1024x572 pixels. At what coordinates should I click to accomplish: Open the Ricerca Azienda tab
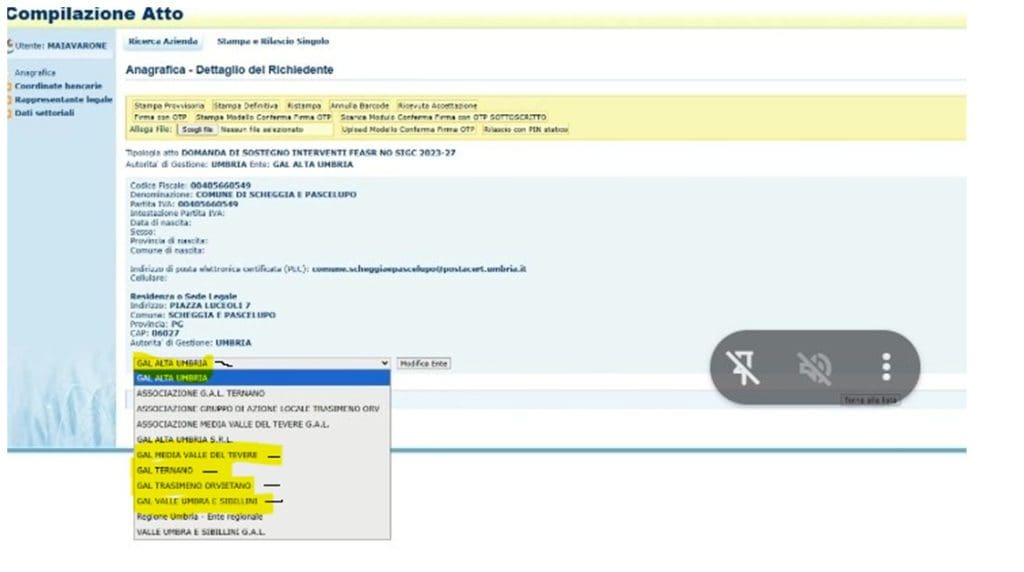point(163,41)
